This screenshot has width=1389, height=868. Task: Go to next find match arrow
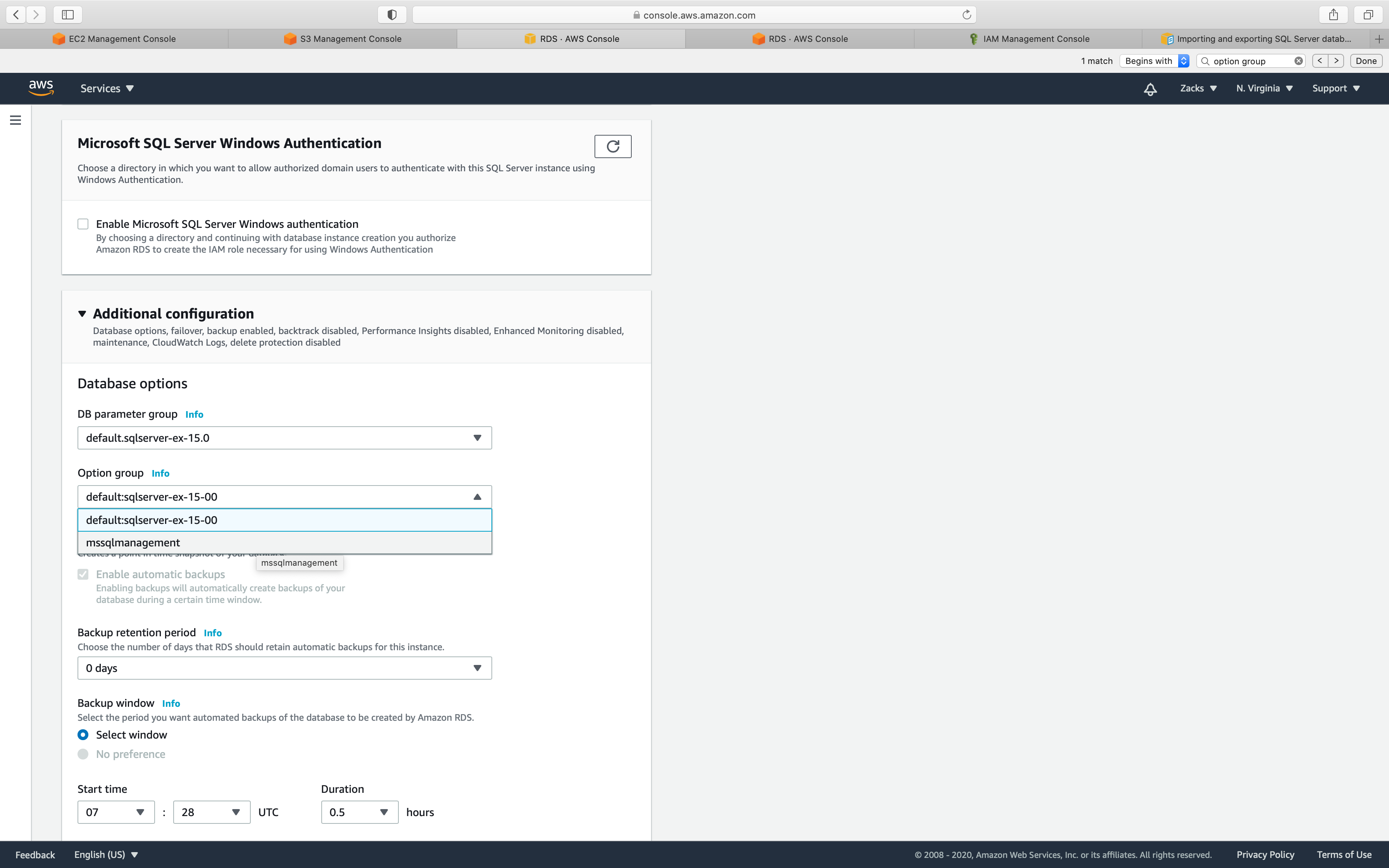[1336, 61]
